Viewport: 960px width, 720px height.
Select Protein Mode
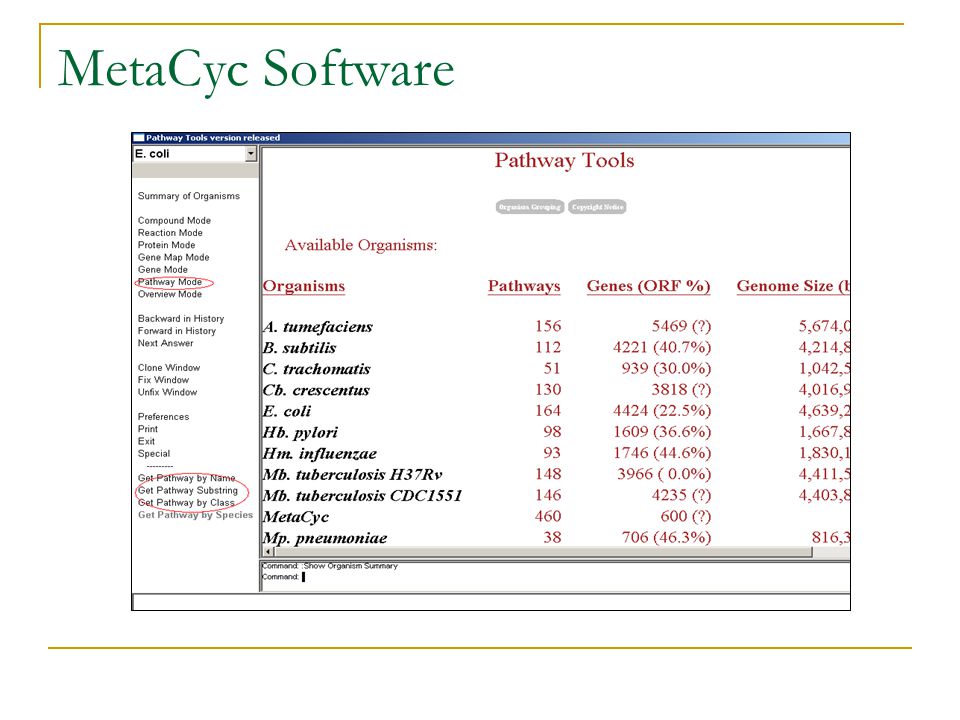[166, 245]
